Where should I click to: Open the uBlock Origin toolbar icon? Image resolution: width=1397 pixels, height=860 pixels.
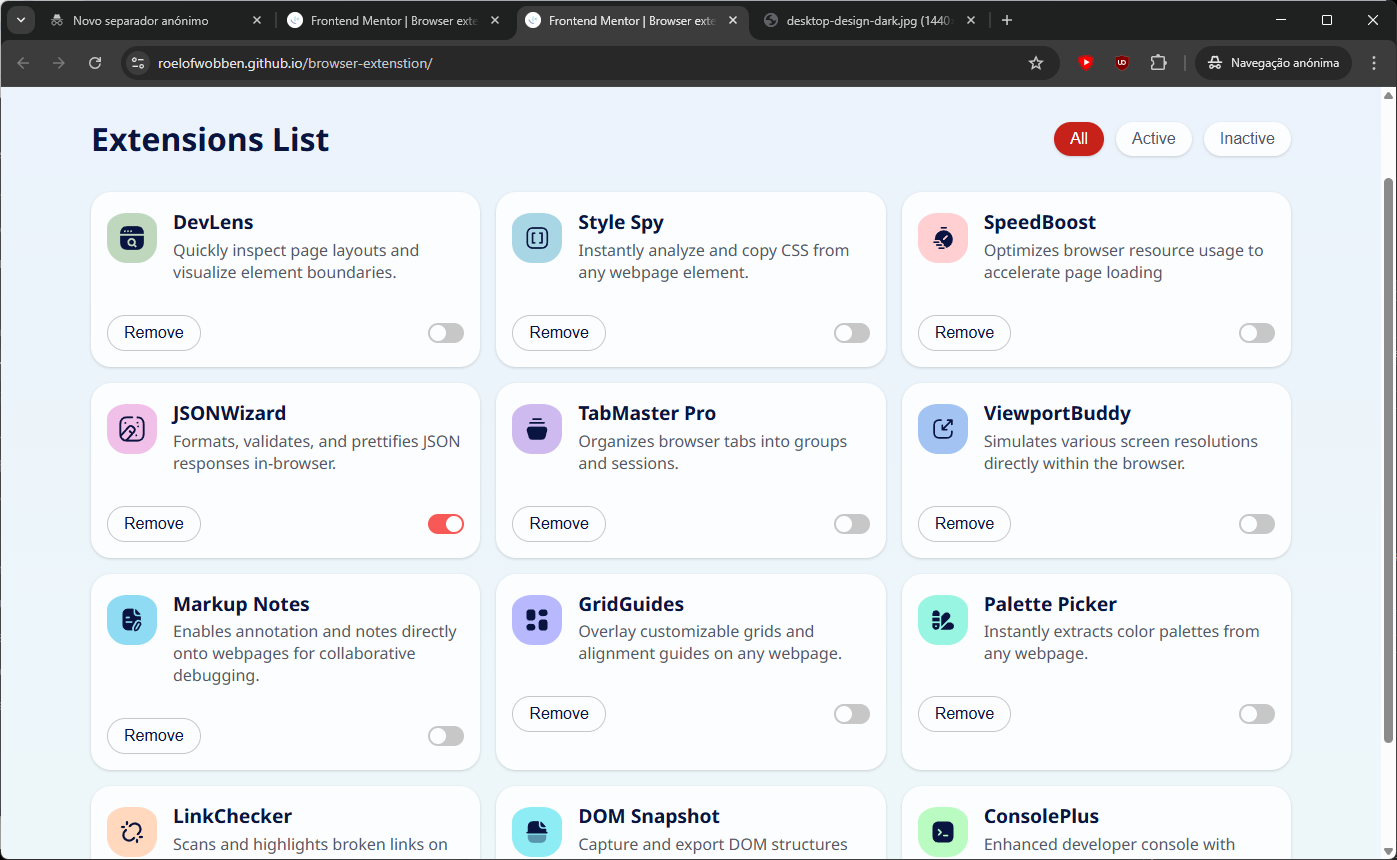pos(1122,63)
